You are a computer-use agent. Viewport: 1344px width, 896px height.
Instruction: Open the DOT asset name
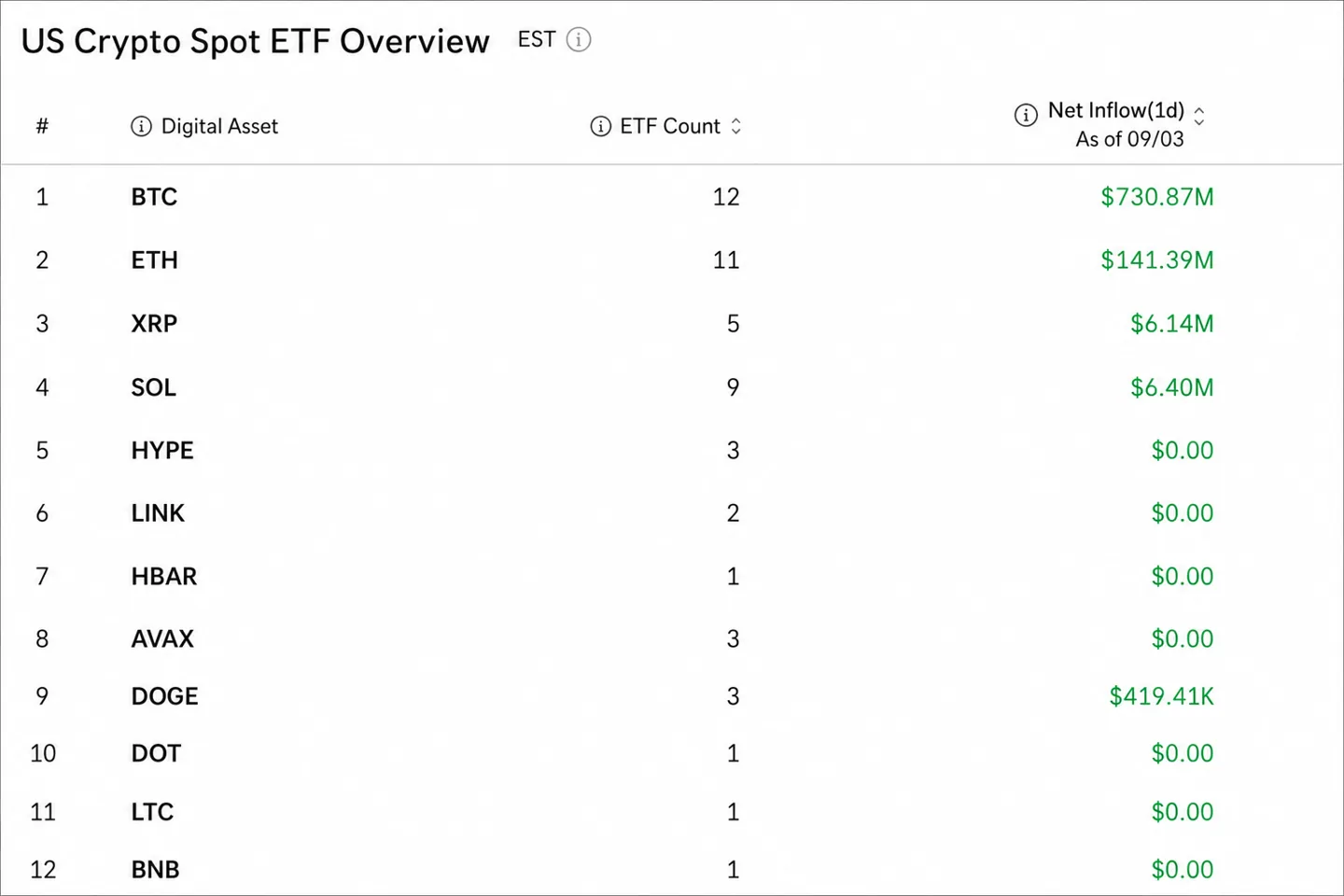click(156, 753)
